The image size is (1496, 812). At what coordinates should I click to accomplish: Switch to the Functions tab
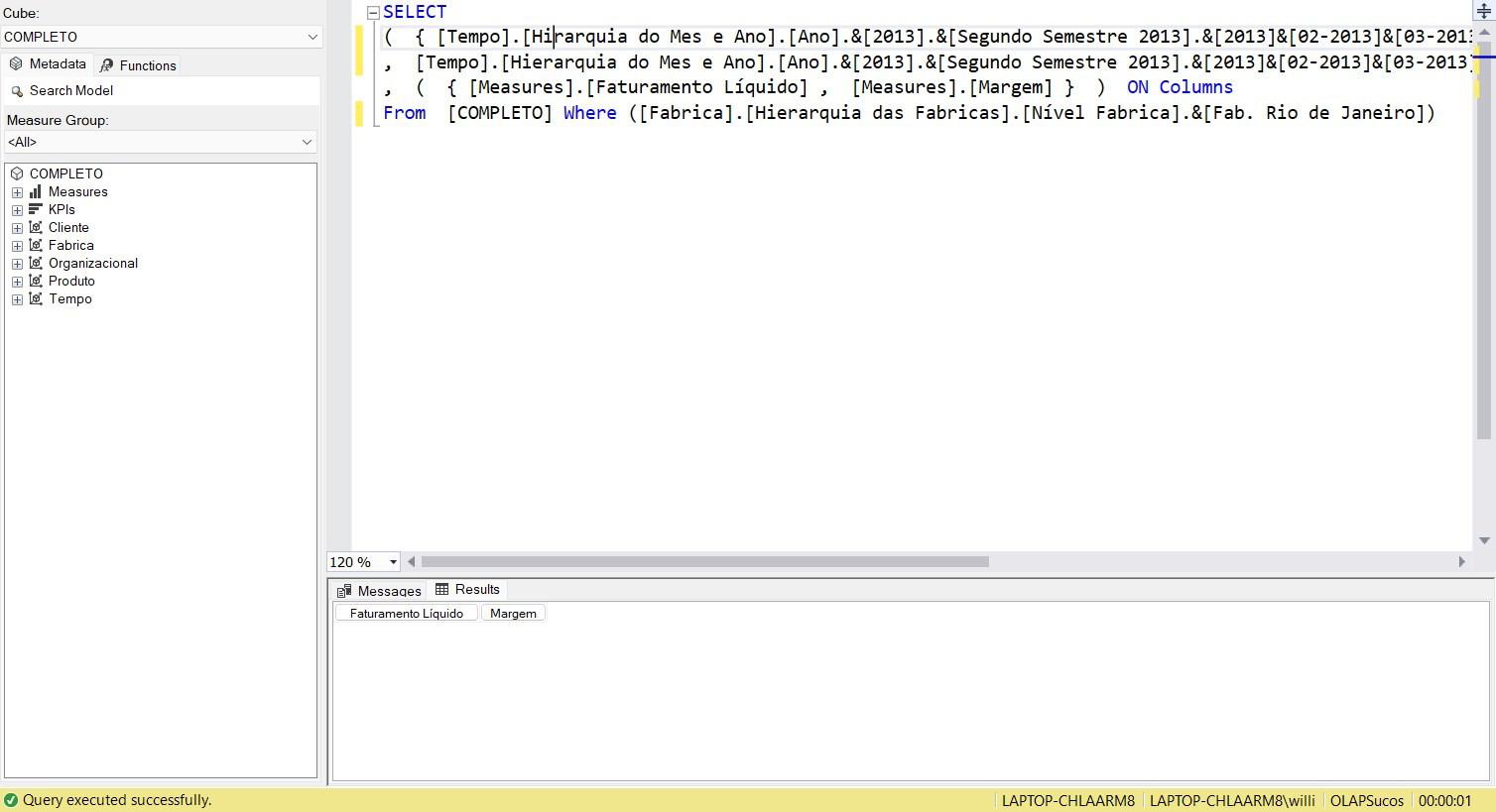[x=137, y=65]
